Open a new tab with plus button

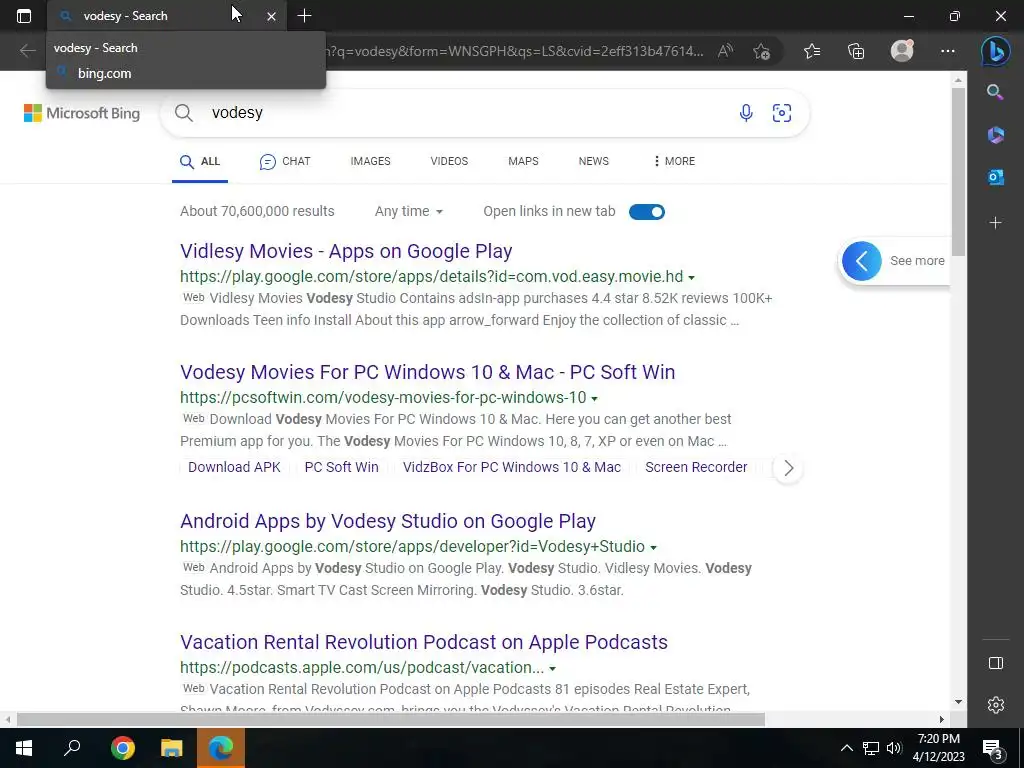(x=304, y=16)
